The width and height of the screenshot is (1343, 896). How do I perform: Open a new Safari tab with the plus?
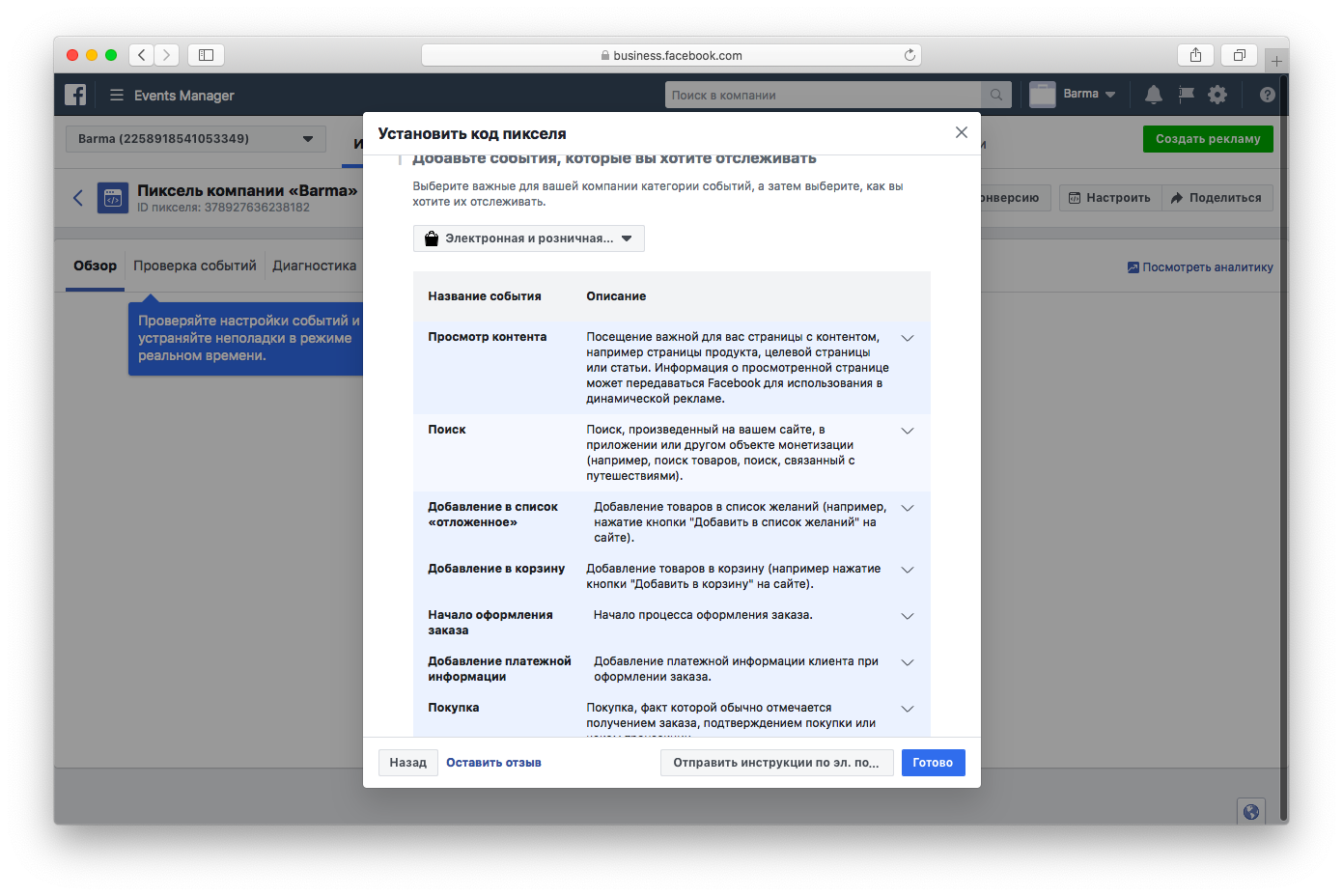coord(1276,61)
